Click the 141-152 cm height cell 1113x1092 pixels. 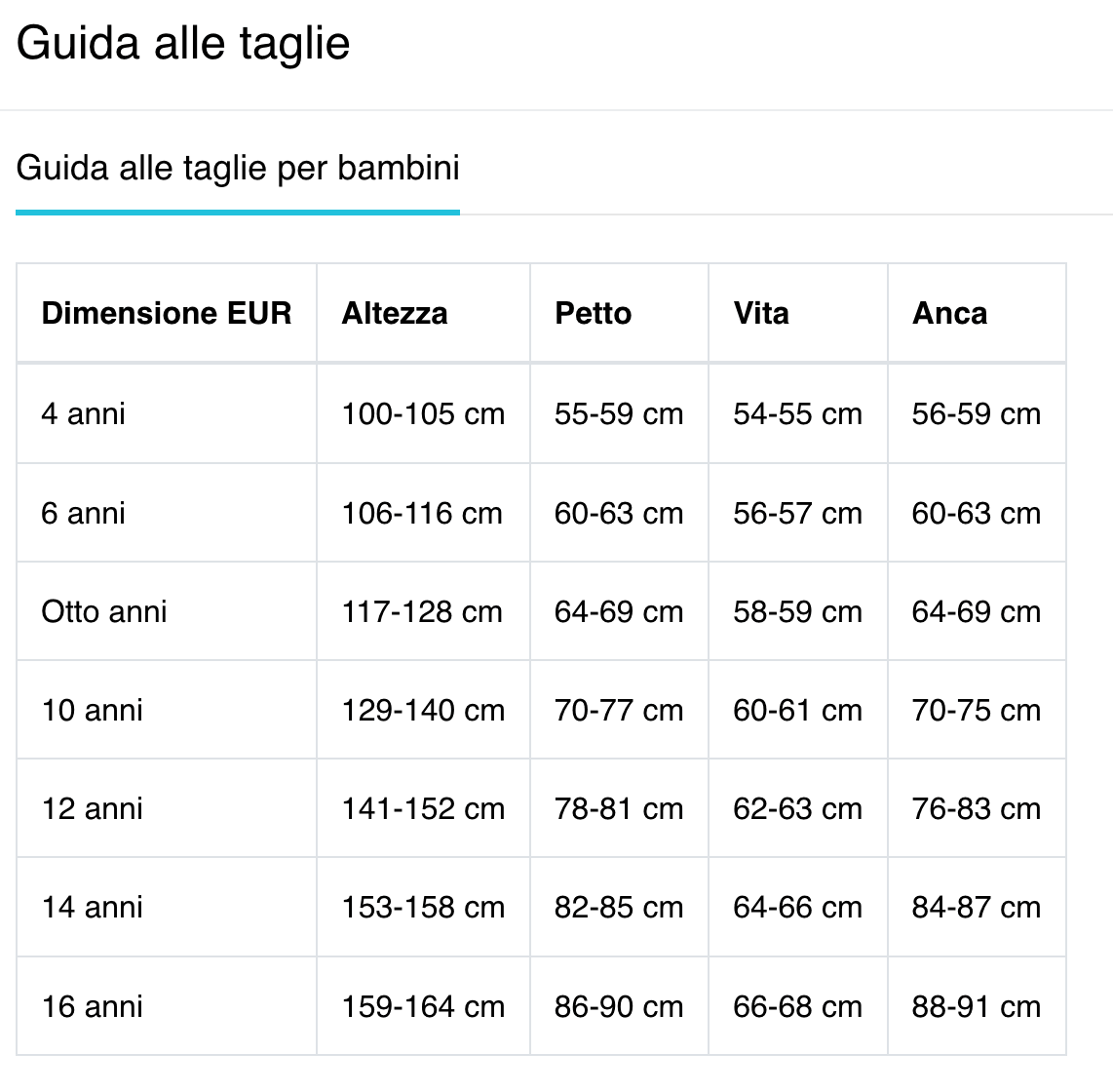423,808
